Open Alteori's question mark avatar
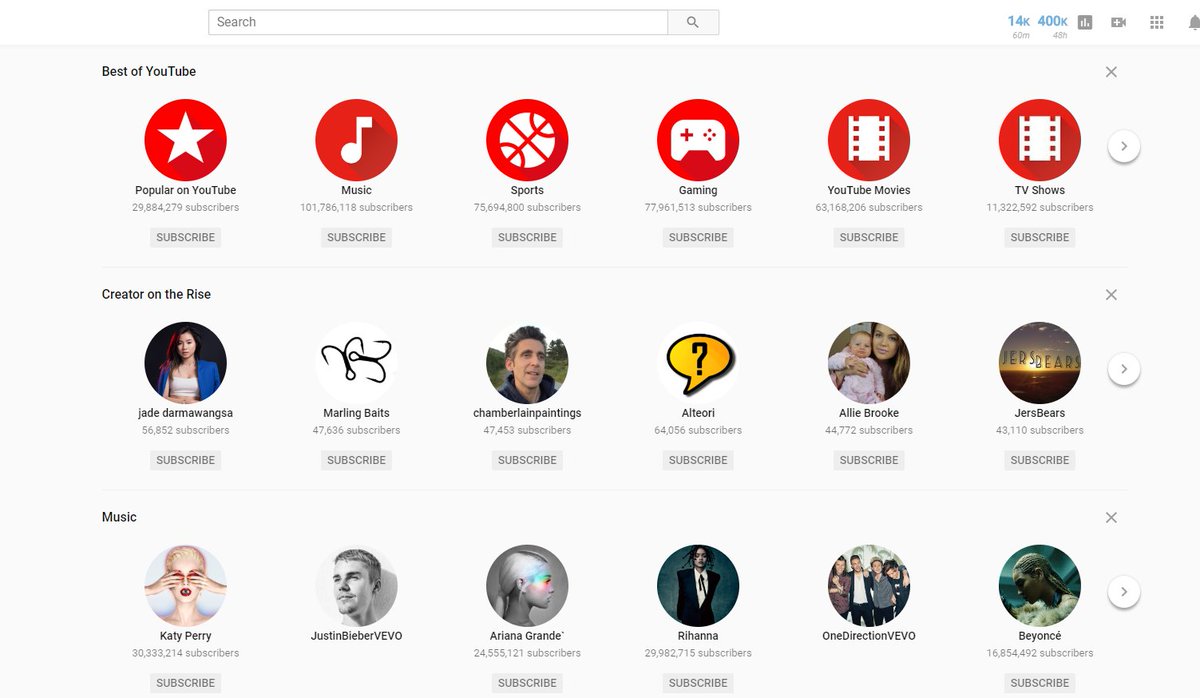Image resolution: width=1200 pixels, height=698 pixels. point(698,363)
